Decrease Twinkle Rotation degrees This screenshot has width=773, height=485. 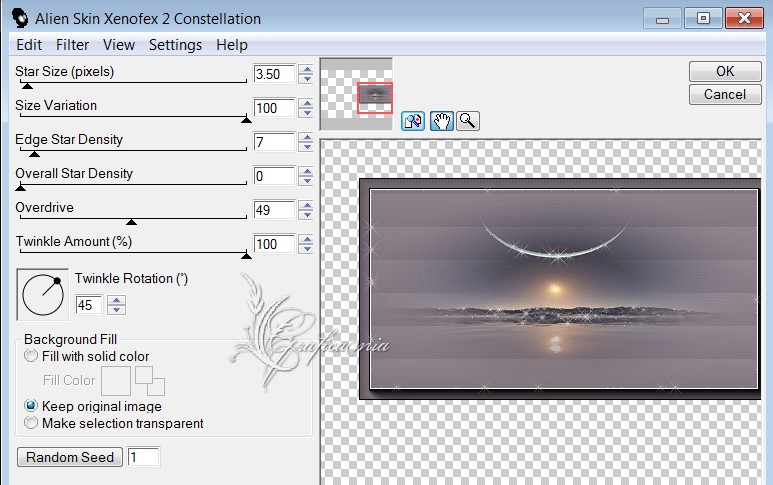pyautogui.click(x=116, y=310)
